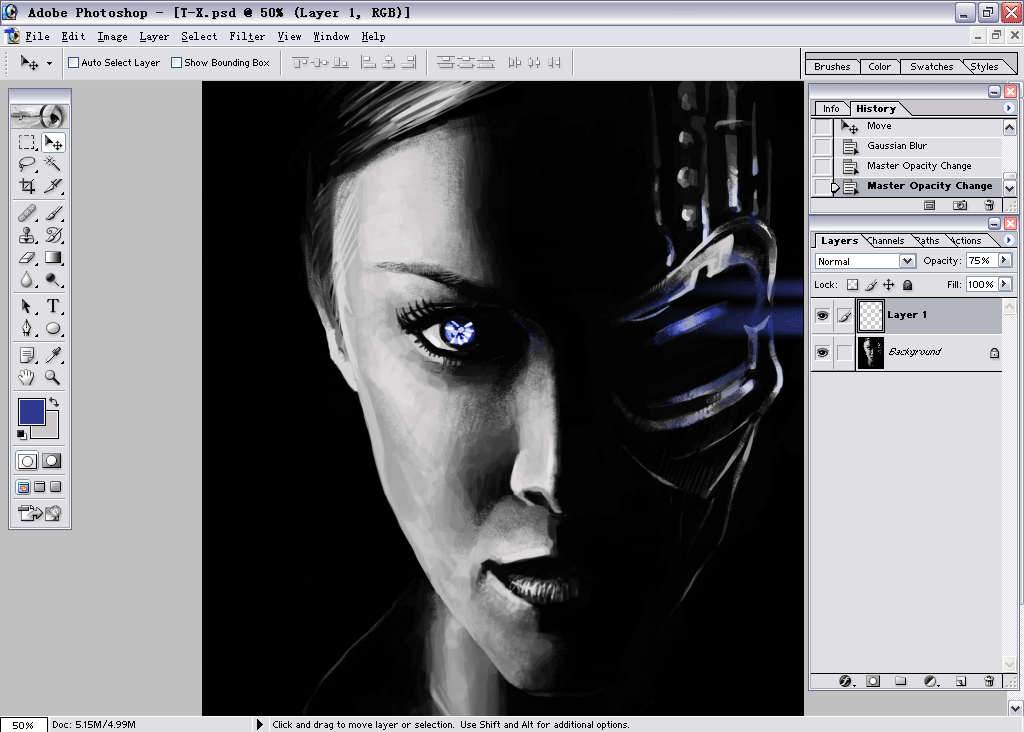Create a new snapshot in History palette

pos(959,205)
